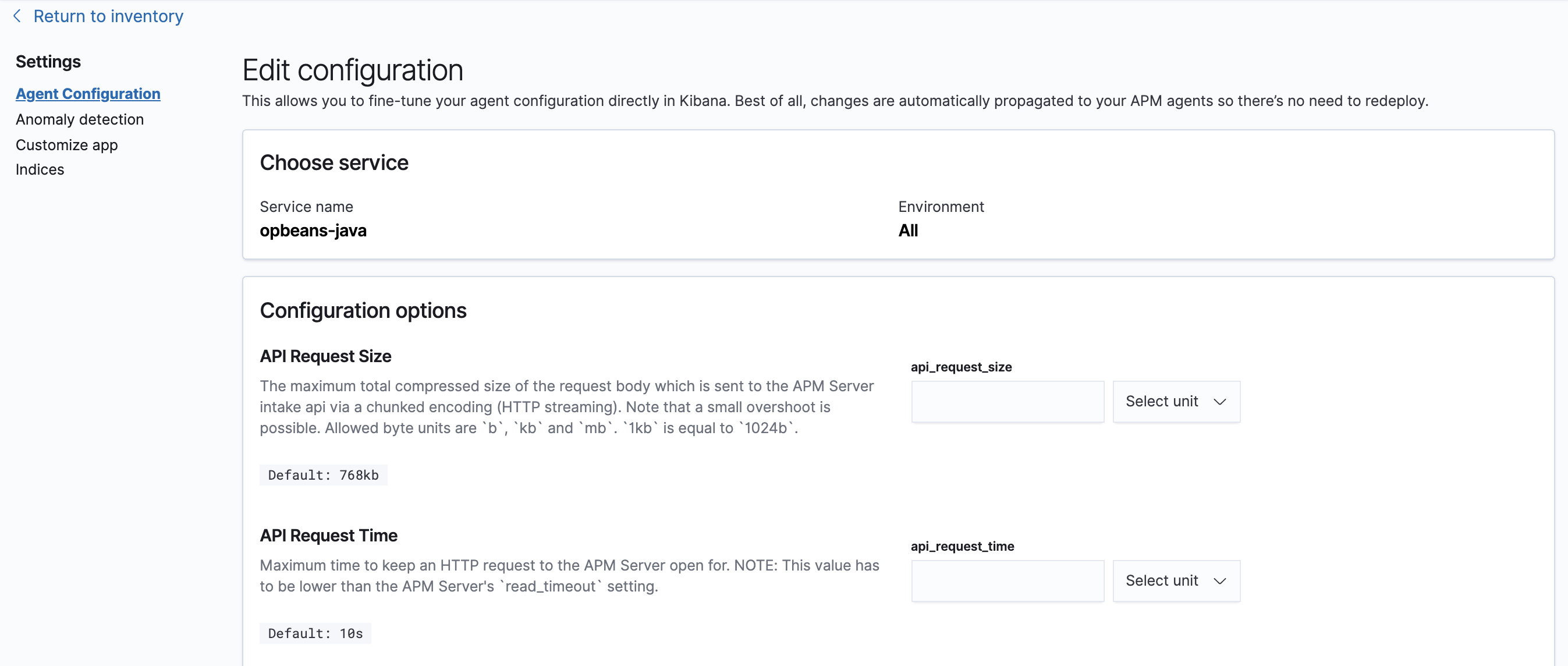1568x666 pixels.
Task: Go to the Customize app settings
Action: tap(67, 145)
